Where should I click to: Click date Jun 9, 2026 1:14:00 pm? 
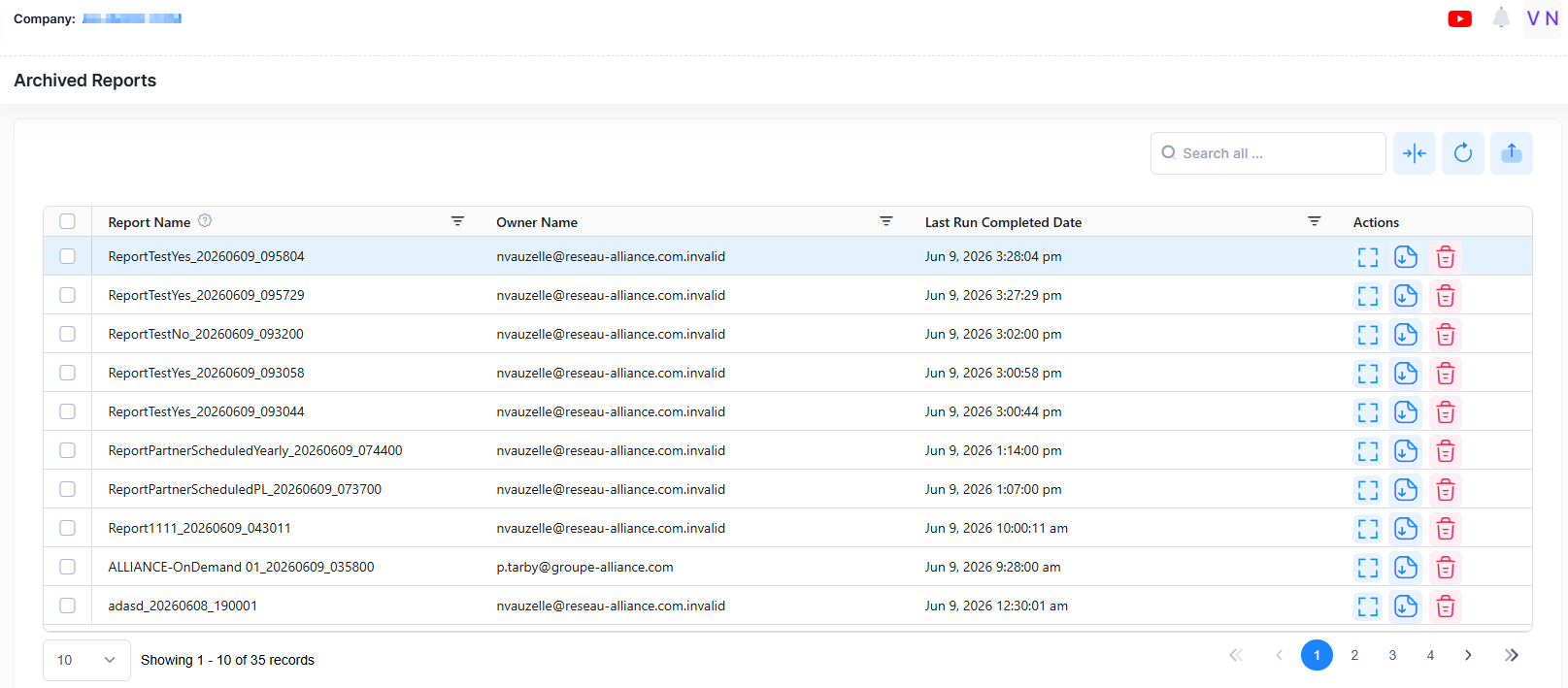pyautogui.click(x=993, y=450)
